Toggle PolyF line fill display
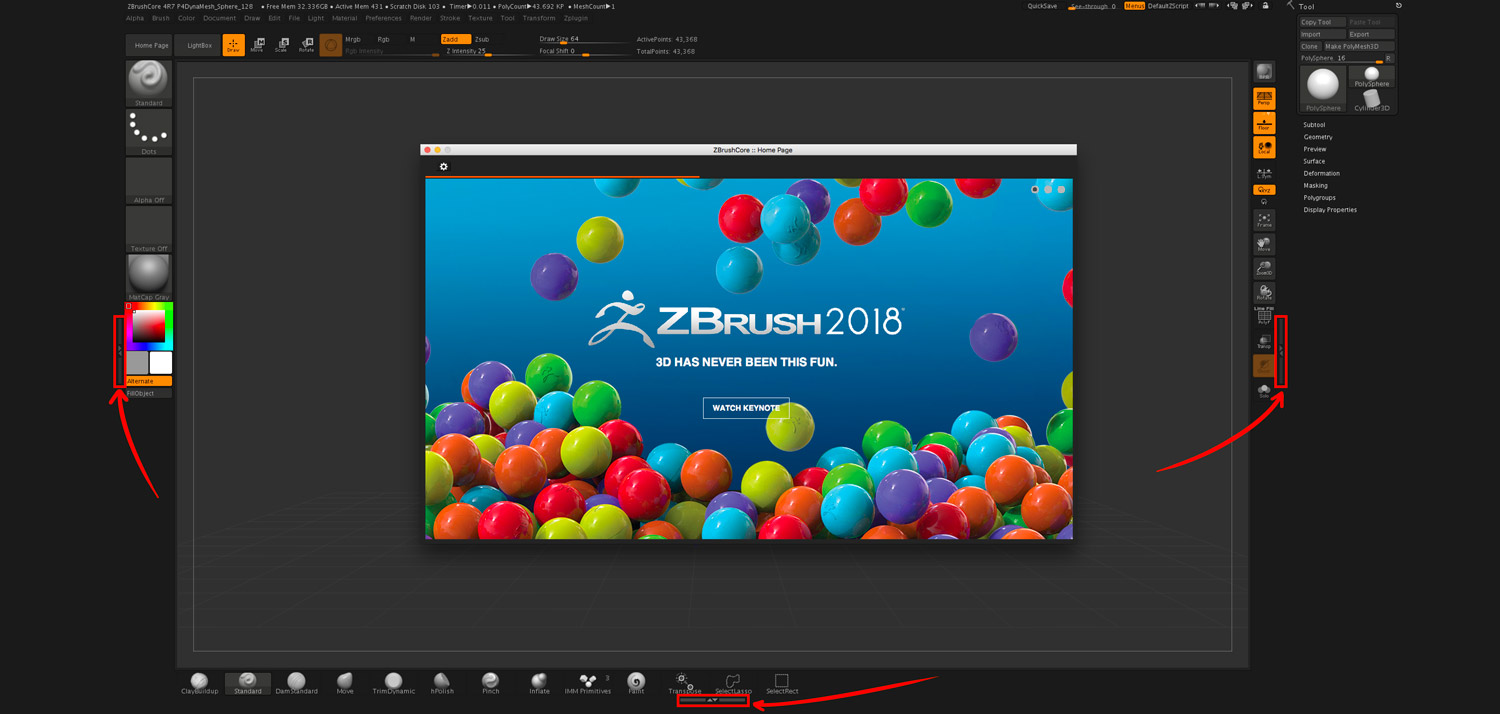The height and width of the screenshot is (714, 1500). [1264, 317]
